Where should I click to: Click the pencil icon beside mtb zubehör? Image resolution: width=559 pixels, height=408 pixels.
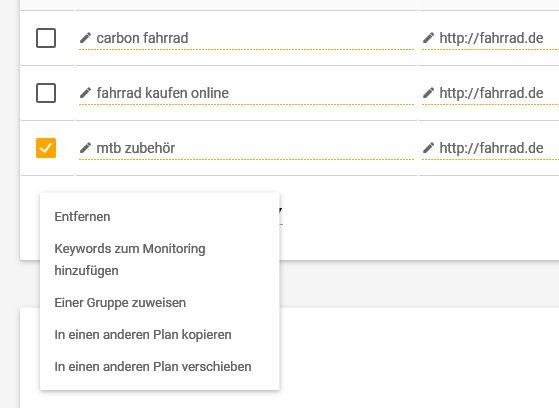pos(85,148)
